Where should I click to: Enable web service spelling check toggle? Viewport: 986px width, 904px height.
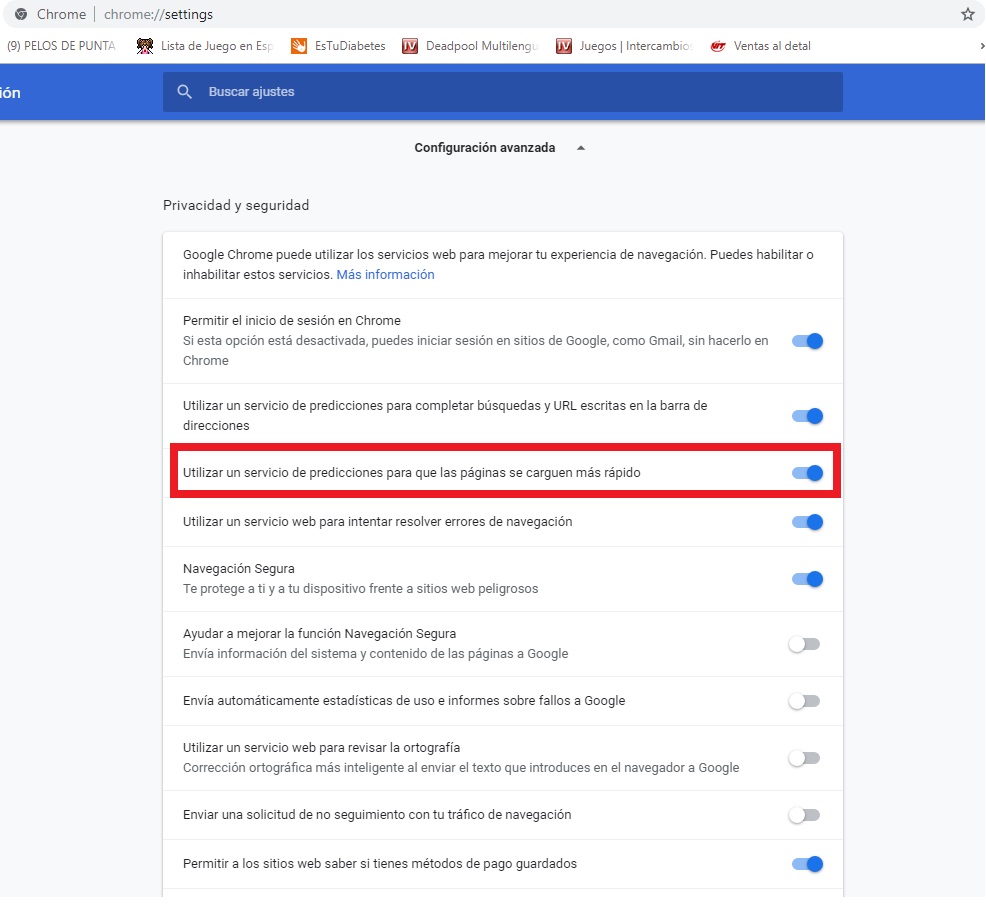(804, 758)
